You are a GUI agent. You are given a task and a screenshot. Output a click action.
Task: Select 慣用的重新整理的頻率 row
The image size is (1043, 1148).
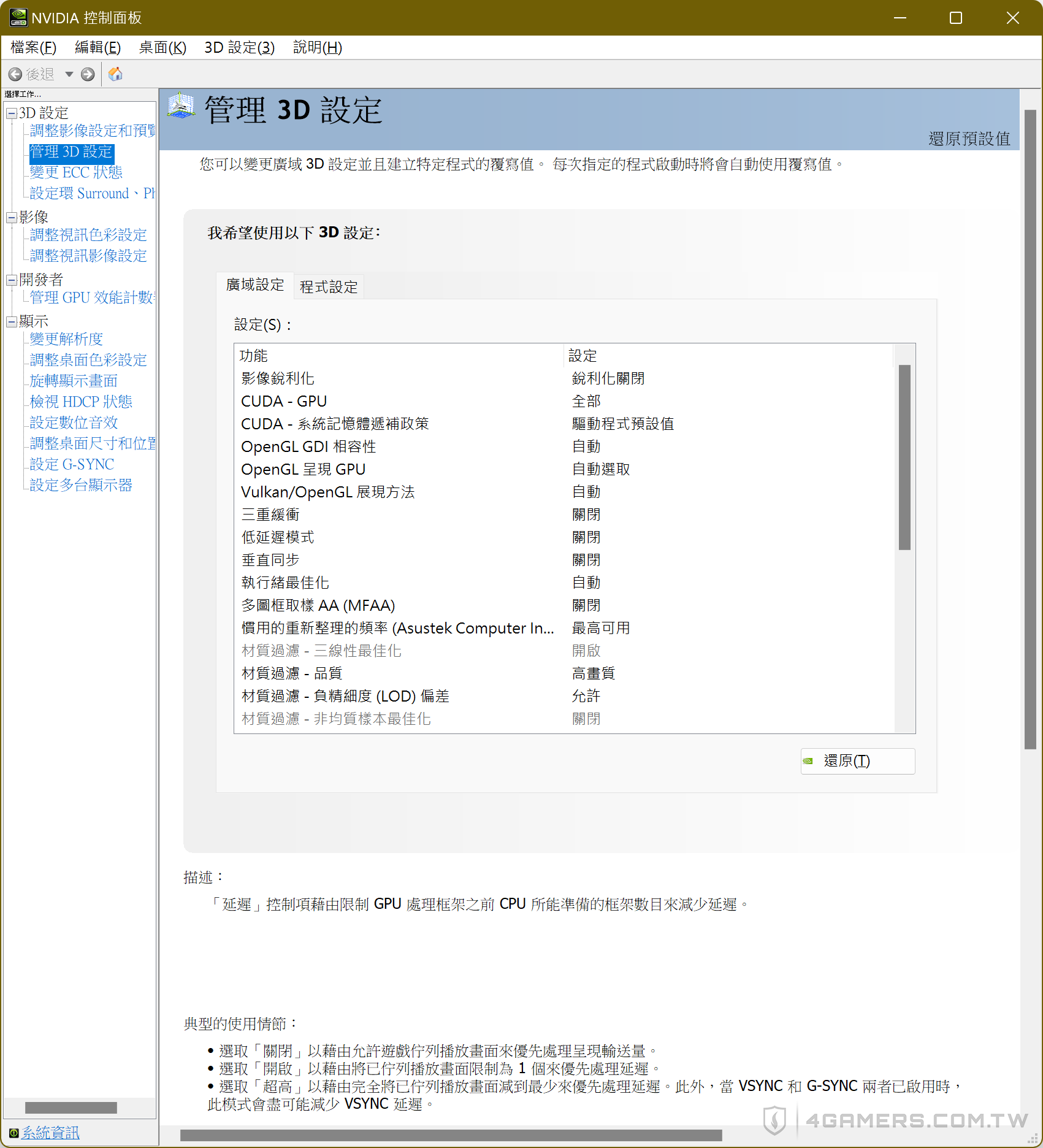(x=564, y=628)
